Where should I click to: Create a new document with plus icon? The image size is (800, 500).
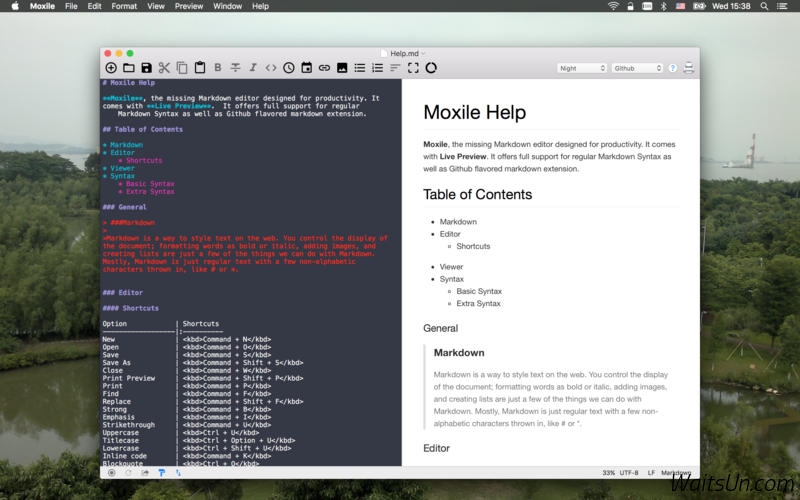pos(111,68)
